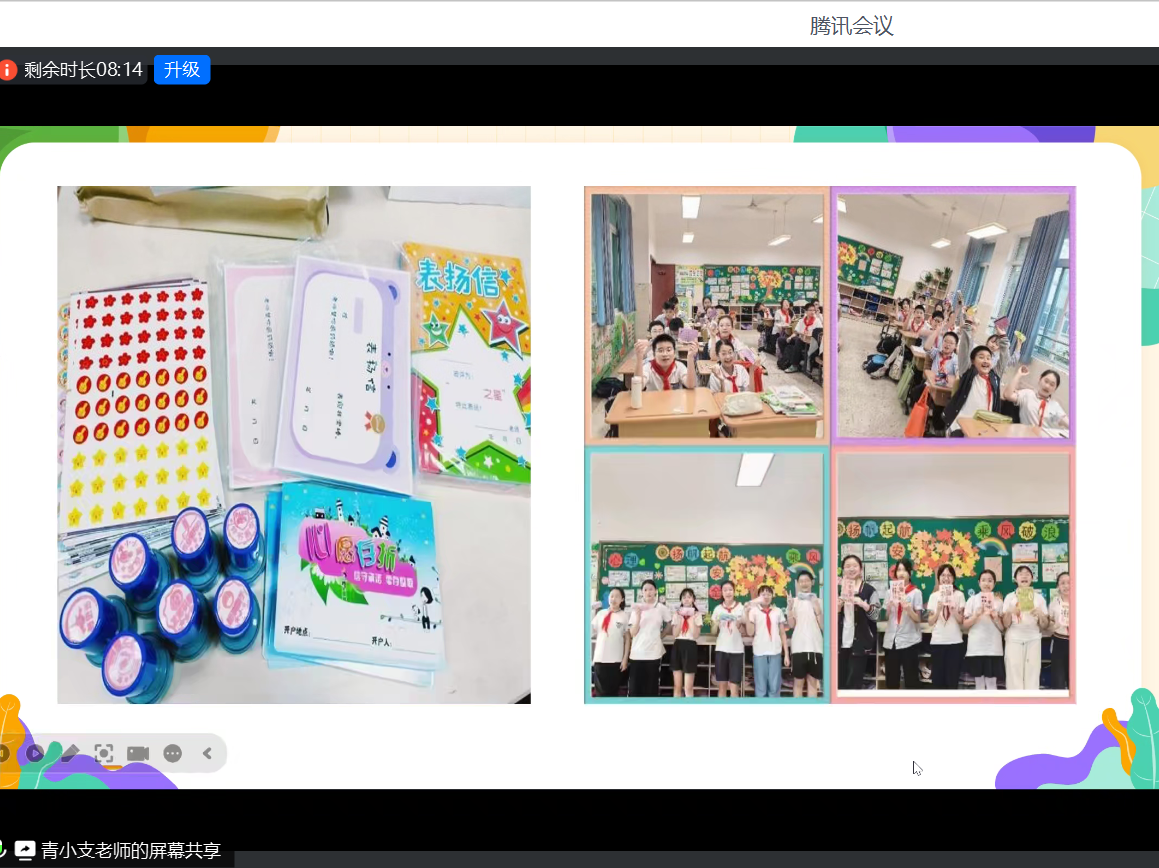Click the red info icon beside remaining time
This screenshot has width=1159, height=868.
click(8, 70)
